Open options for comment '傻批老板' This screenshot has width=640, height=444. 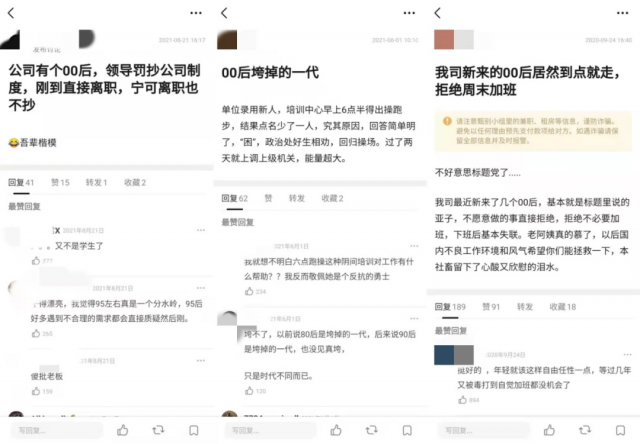(x=201, y=361)
